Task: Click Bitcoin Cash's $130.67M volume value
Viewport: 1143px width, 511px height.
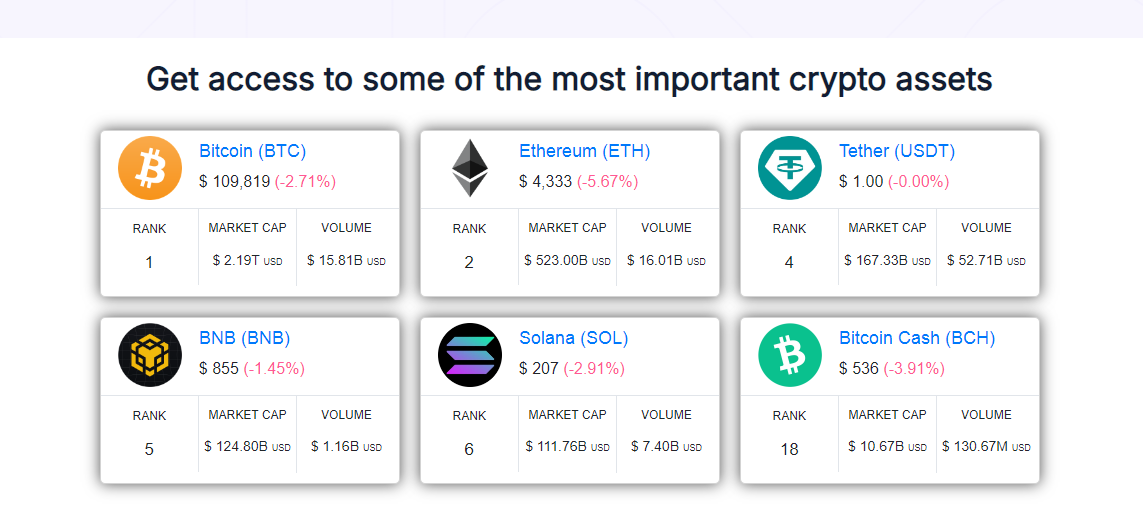Action: point(976,447)
